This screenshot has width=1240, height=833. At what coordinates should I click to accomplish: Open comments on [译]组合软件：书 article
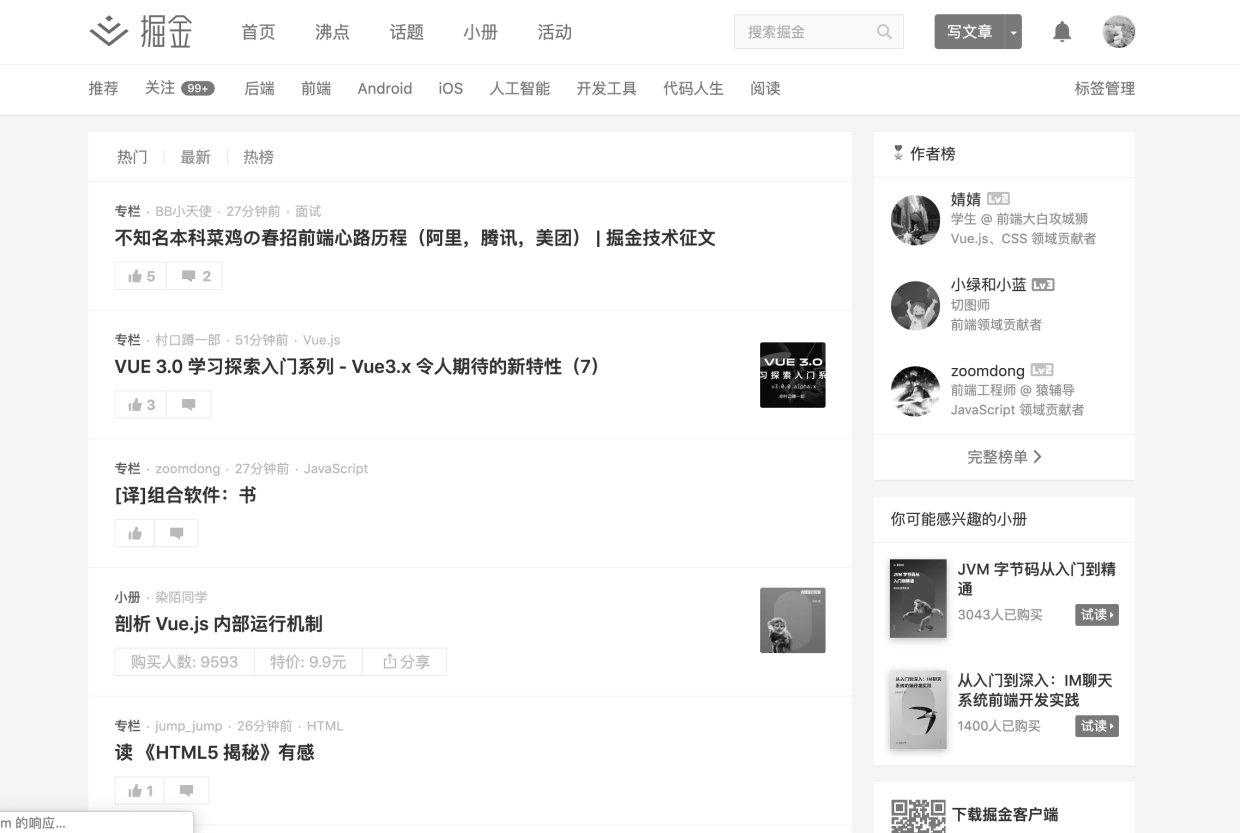coord(177,533)
